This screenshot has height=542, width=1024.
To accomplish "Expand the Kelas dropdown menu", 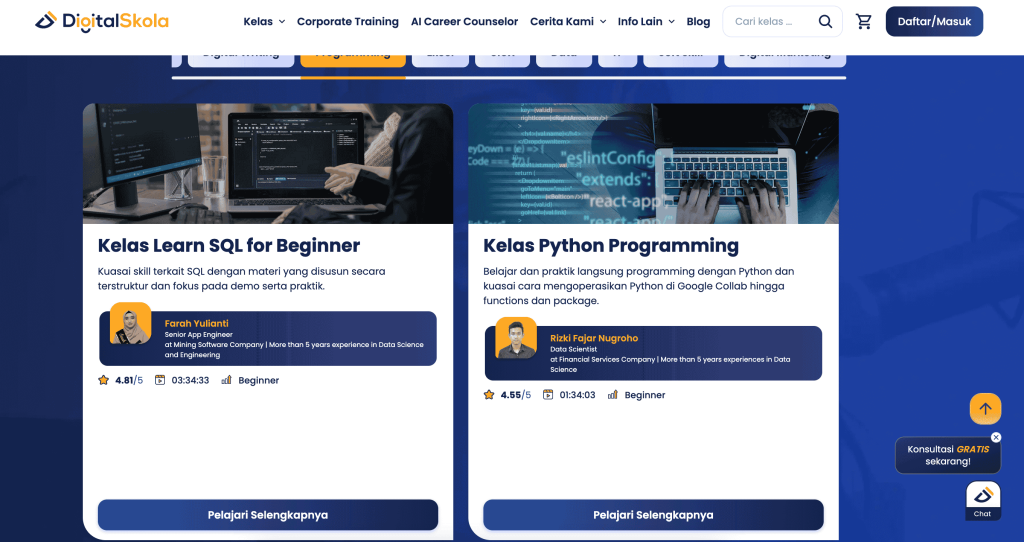I will tap(264, 22).
